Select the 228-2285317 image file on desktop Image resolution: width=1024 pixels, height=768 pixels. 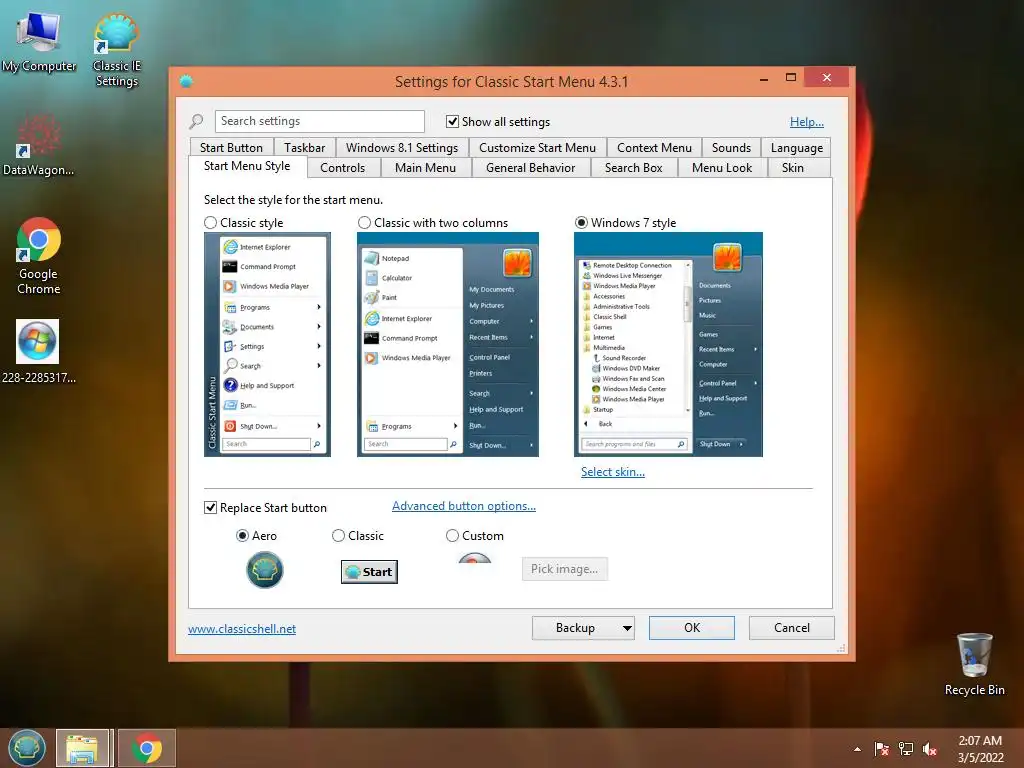[38, 351]
